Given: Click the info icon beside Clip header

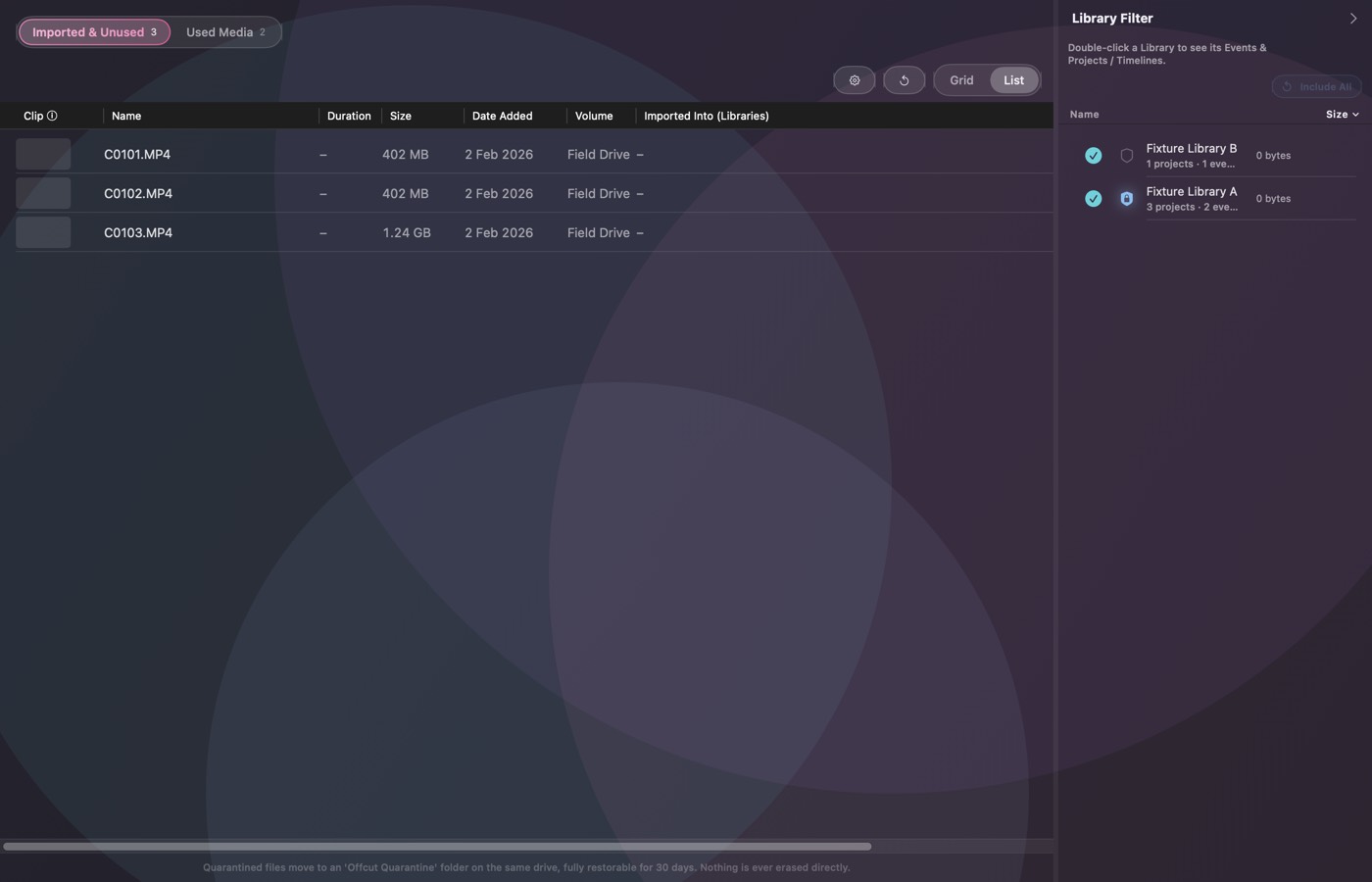Looking at the screenshot, I should click(x=52, y=116).
